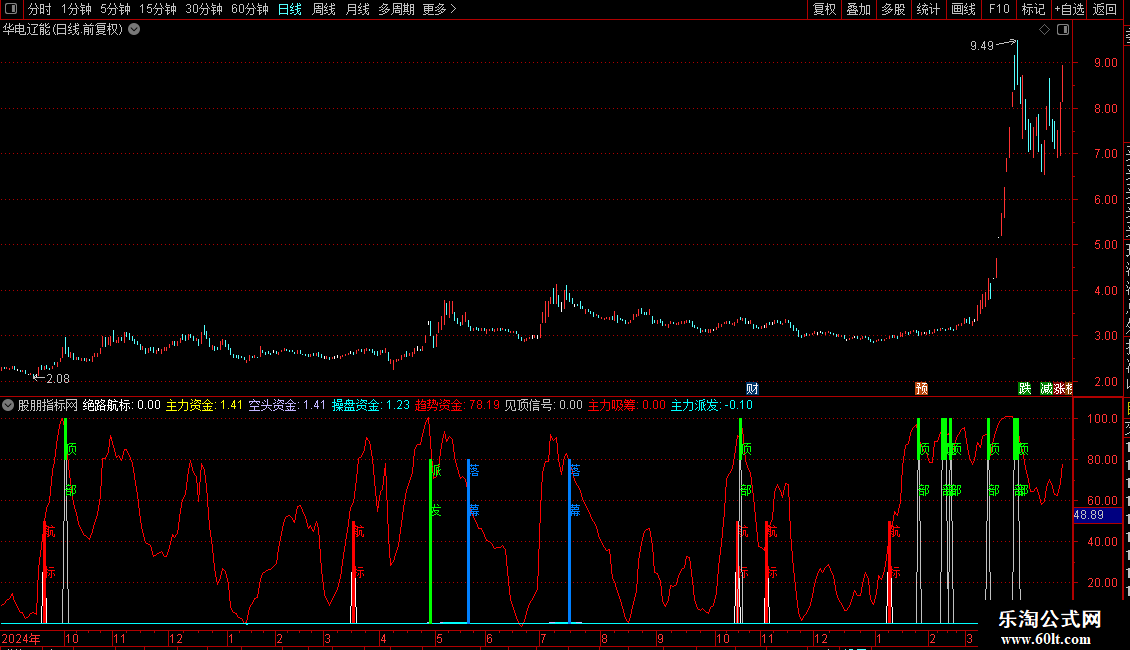Screen dimensions: 1130x650
Task: Click the diamond icon in chart corner
Action: [x=1044, y=30]
